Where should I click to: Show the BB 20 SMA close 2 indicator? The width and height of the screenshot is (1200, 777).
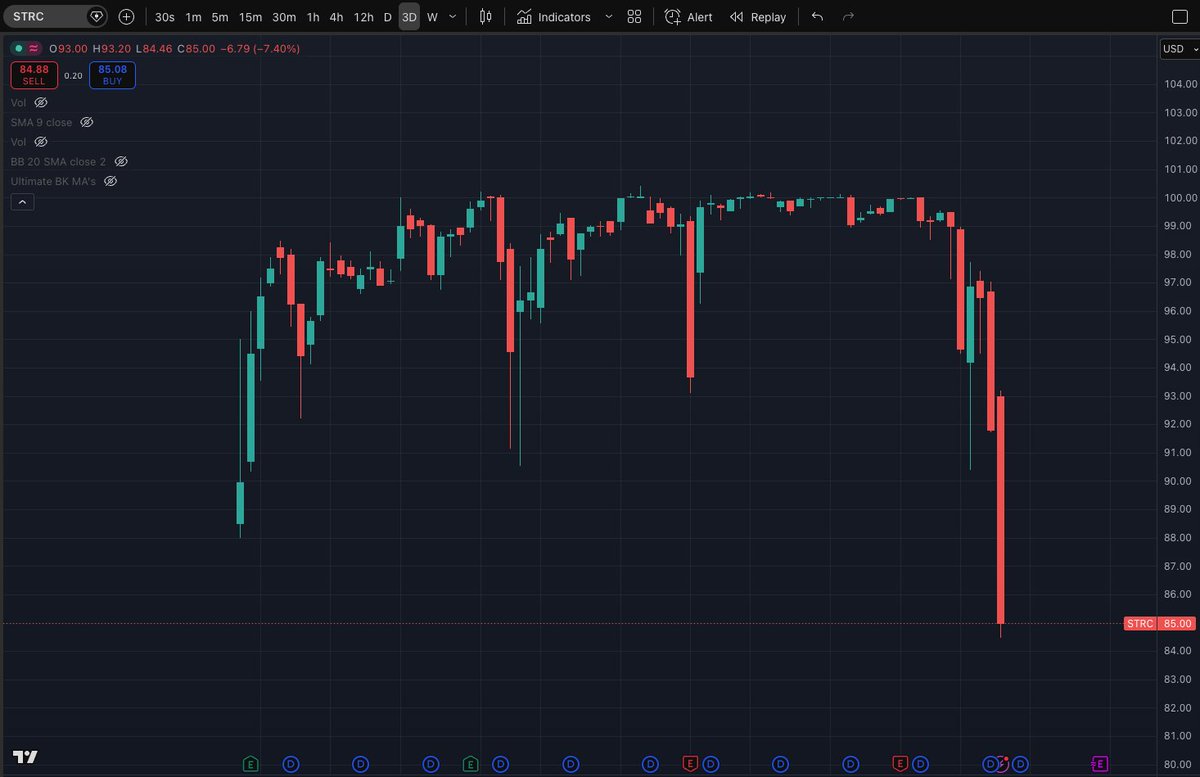[x=121, y=161]
